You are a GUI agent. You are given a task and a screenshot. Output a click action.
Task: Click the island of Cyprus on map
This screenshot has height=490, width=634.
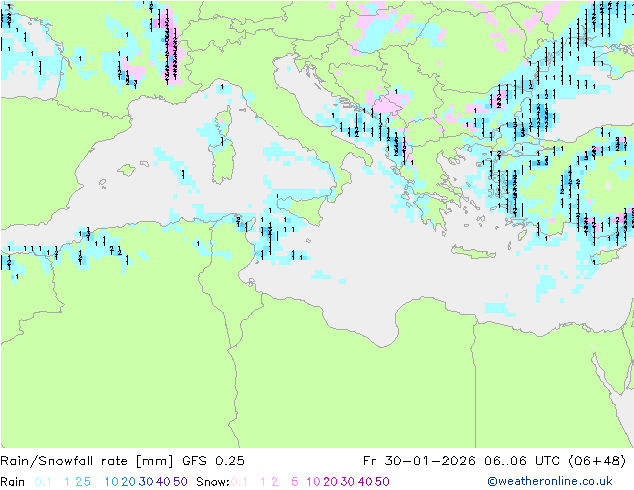607,256
